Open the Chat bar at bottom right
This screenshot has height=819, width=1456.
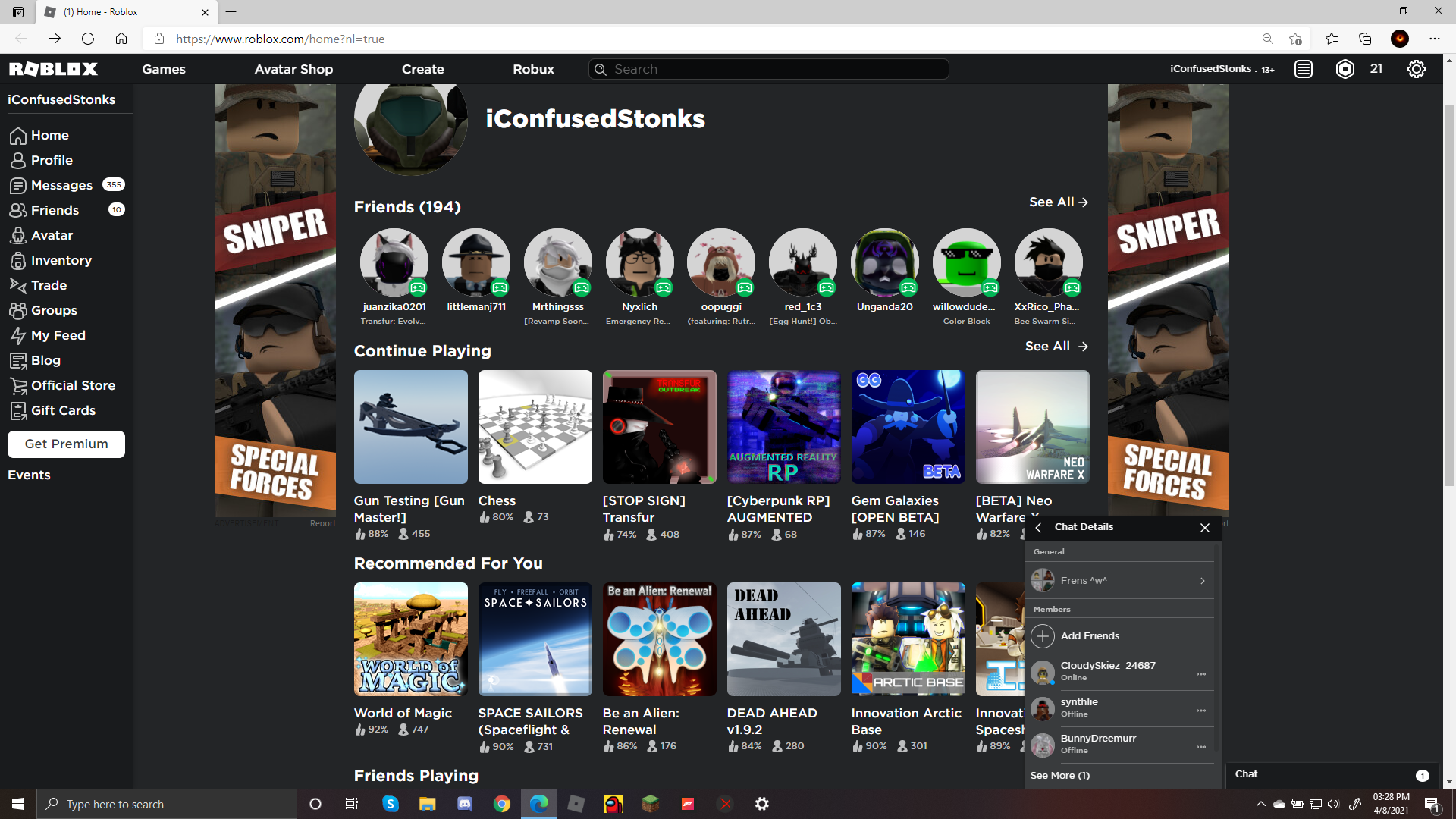tap(1331, 774)
